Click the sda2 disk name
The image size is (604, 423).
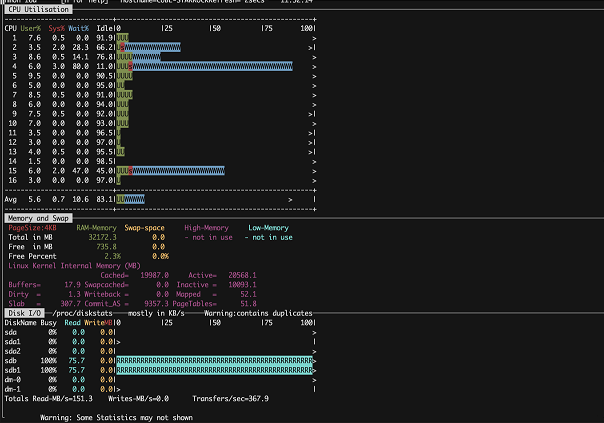pyautogui.click(x=13, y=351)
